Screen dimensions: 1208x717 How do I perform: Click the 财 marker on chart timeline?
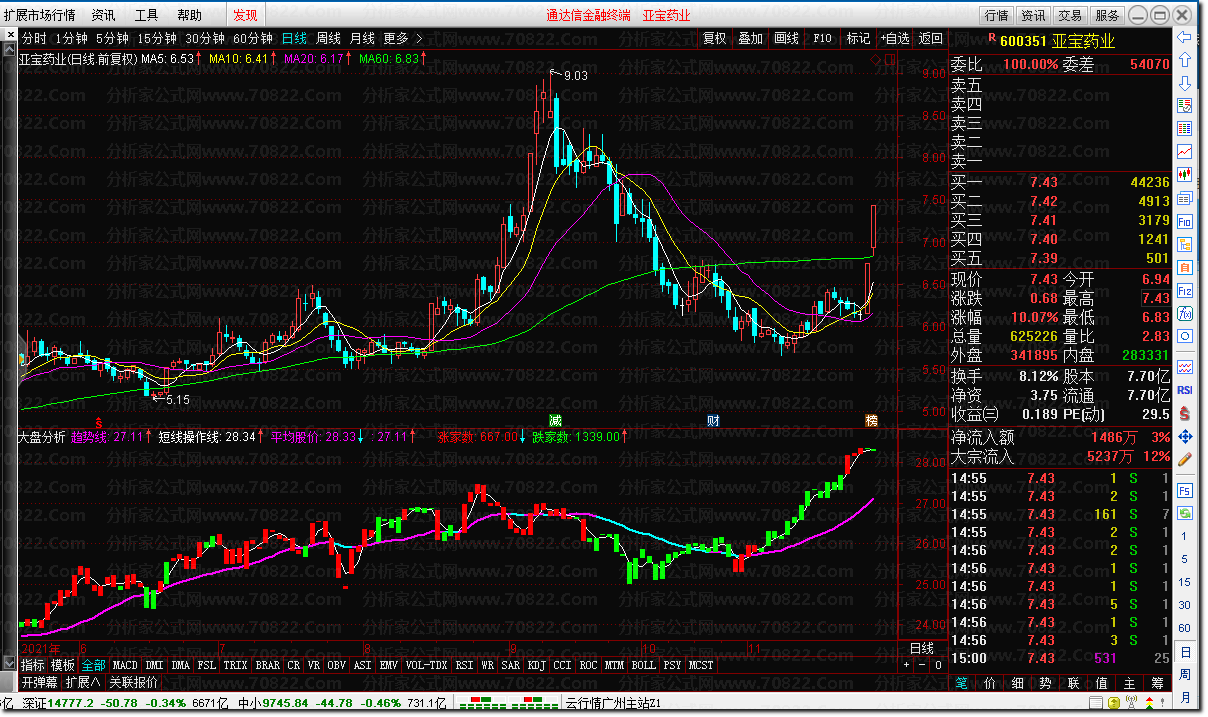713,420
